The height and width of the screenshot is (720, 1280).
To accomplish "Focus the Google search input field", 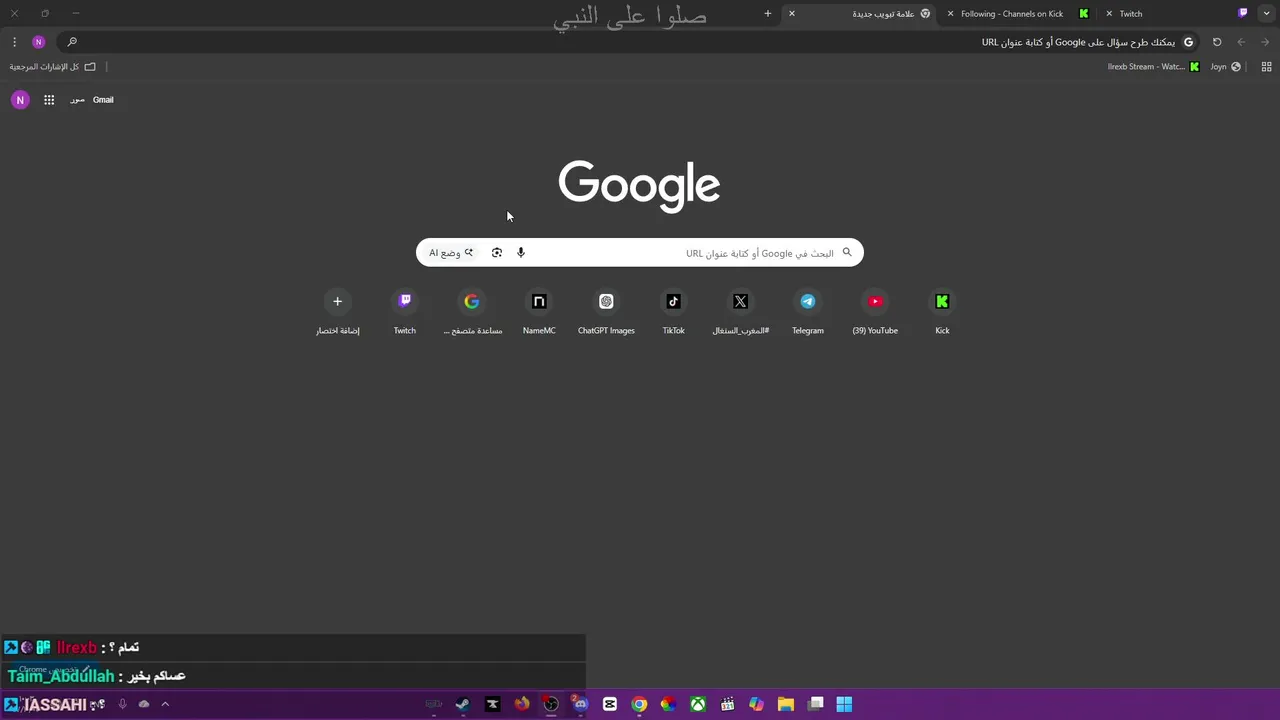I will click(x=640, y=253).
